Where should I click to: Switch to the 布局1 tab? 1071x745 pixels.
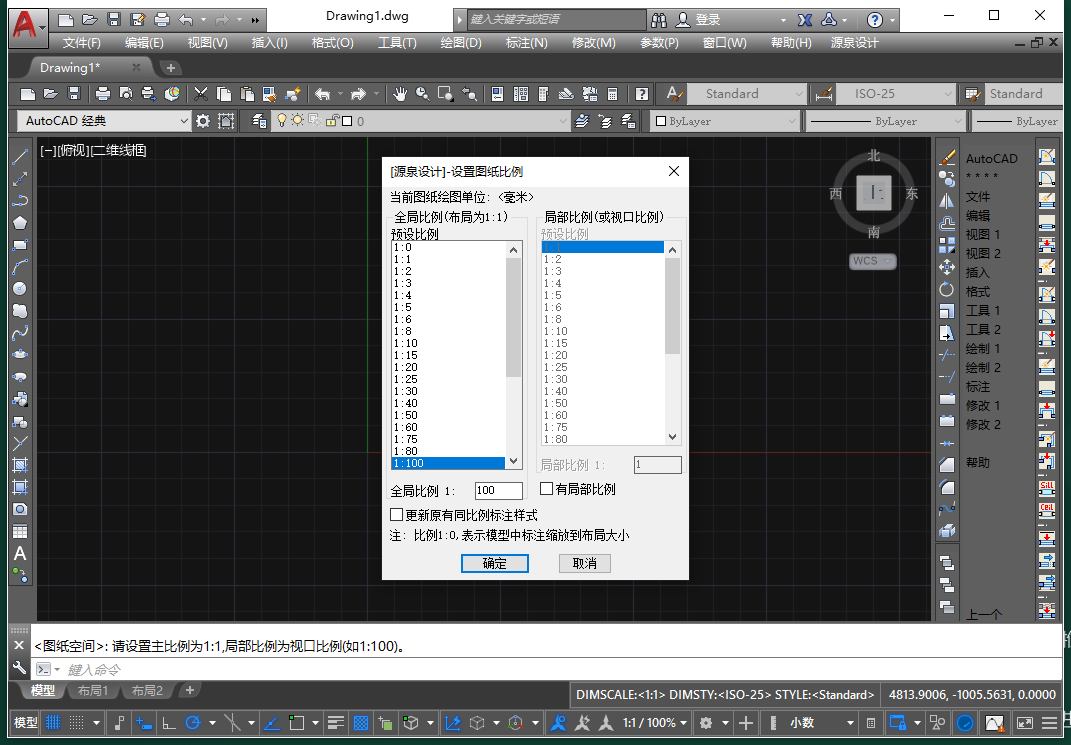(93, 690)
